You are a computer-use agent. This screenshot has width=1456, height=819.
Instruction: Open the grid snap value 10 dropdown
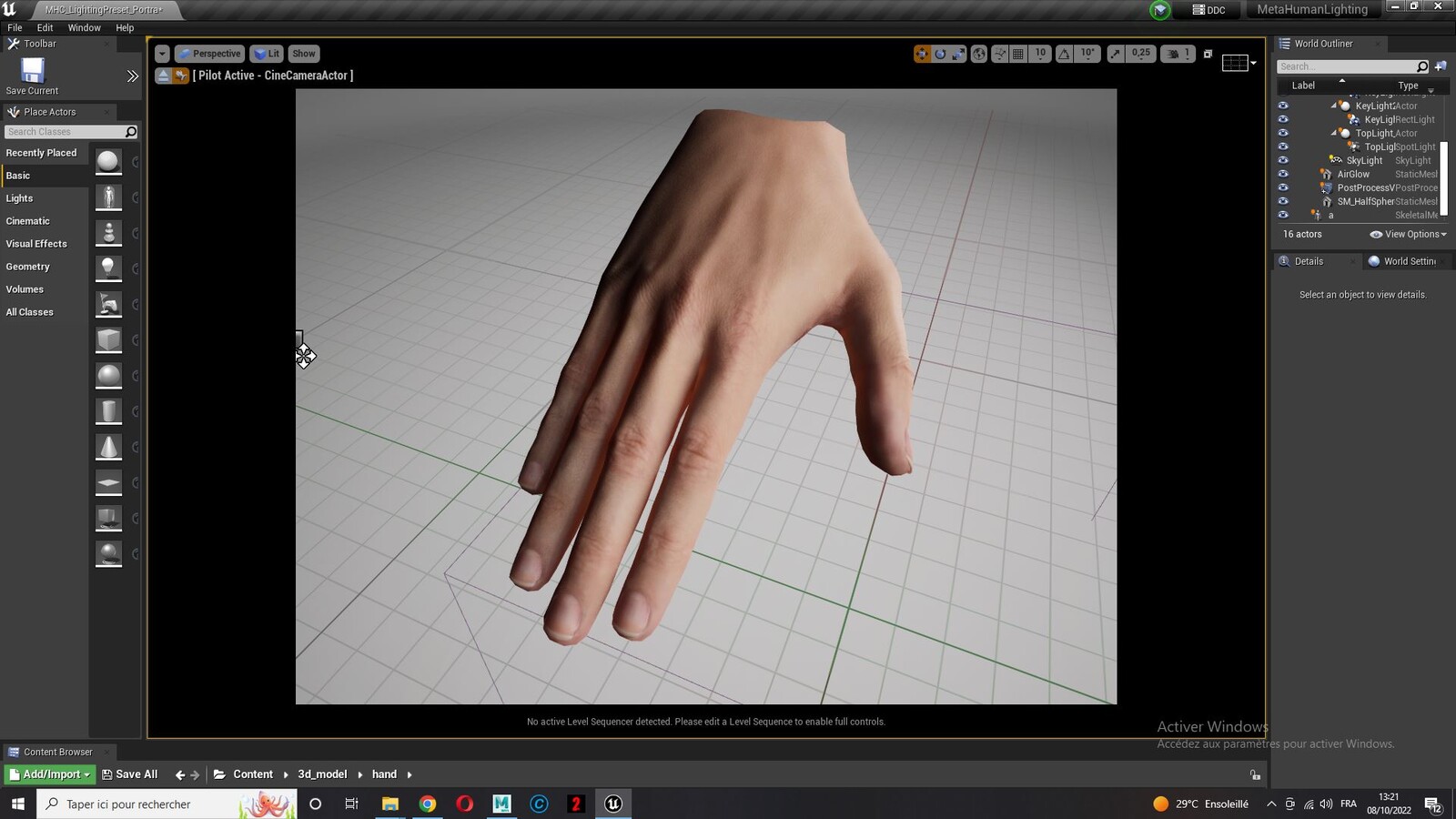[x=1040, y=54]
